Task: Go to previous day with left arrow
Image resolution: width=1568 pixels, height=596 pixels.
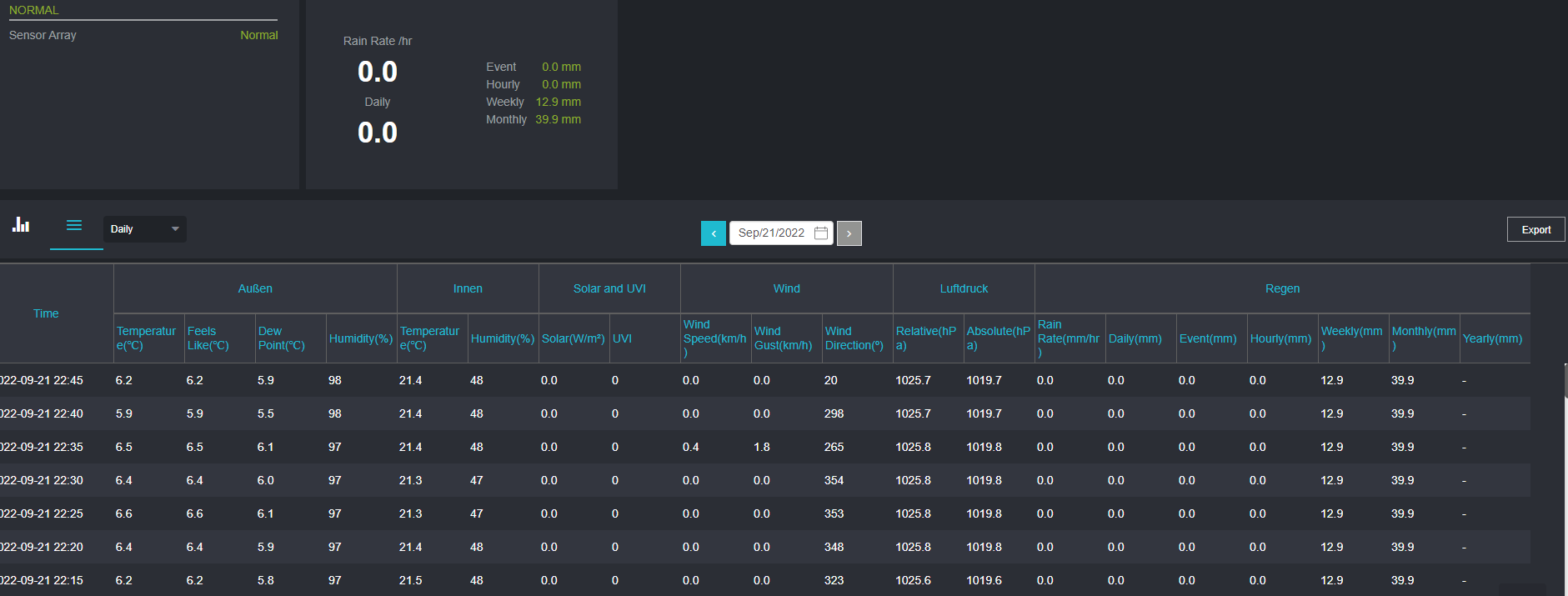Action: [x=714, y=233]
